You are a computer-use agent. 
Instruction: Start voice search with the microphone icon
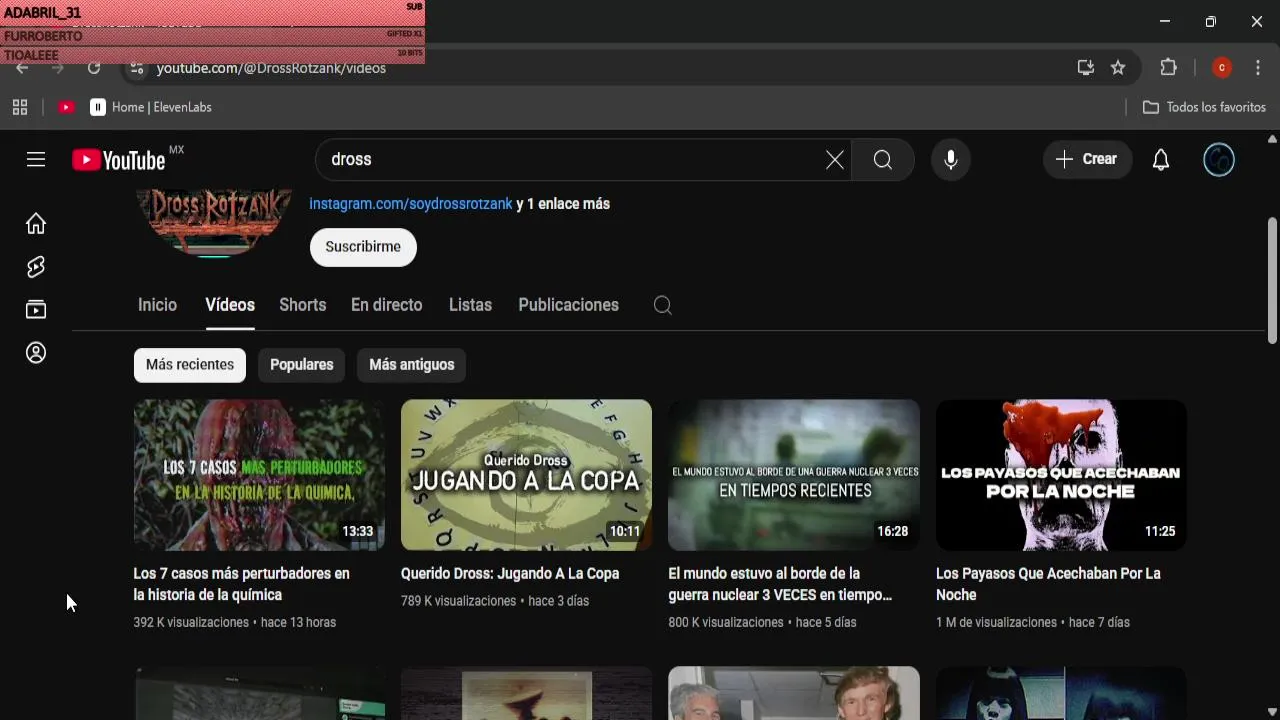(951, 160)
